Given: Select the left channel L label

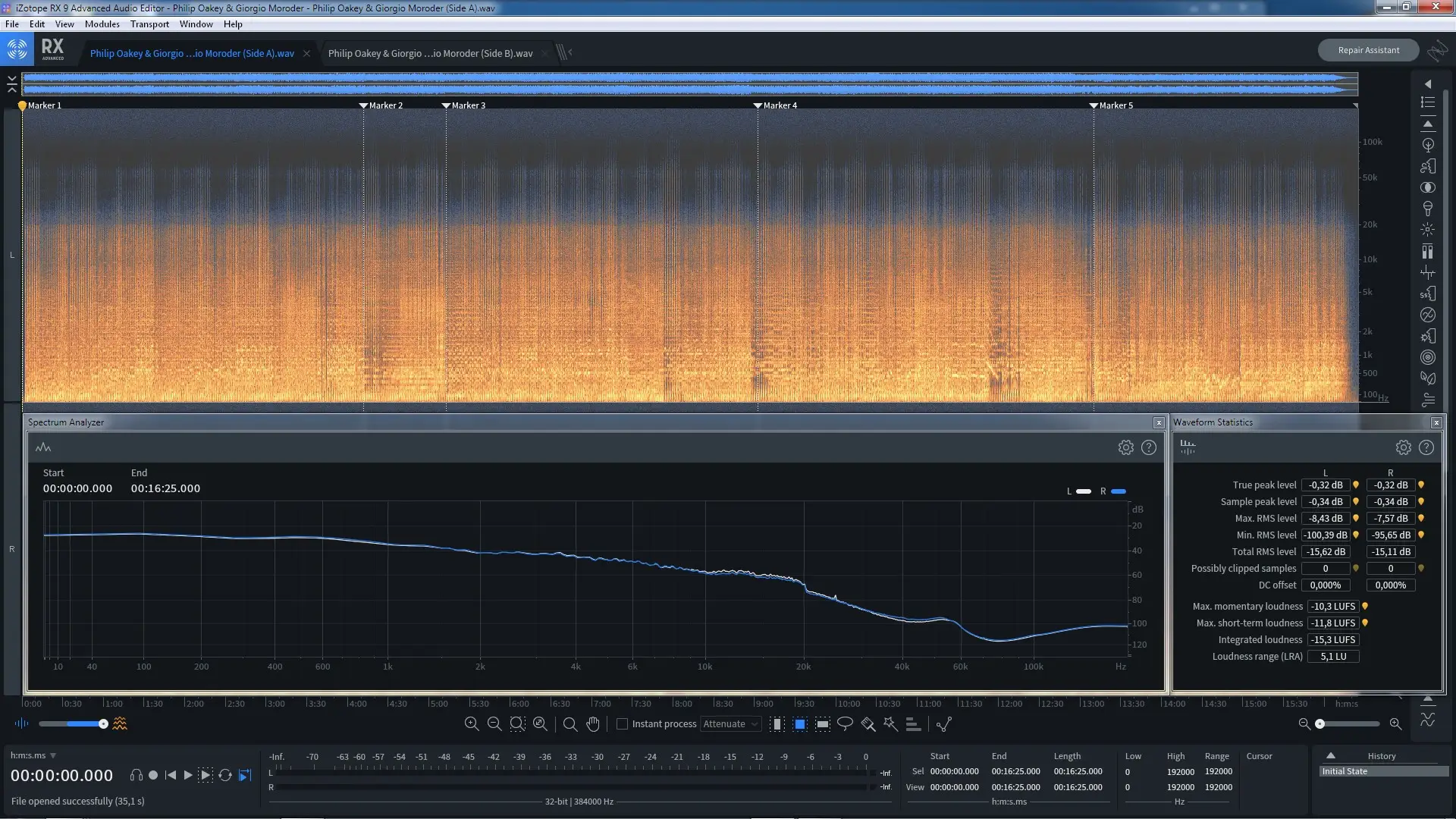Looking at the screenshot, I should click(x=12, y=255).
